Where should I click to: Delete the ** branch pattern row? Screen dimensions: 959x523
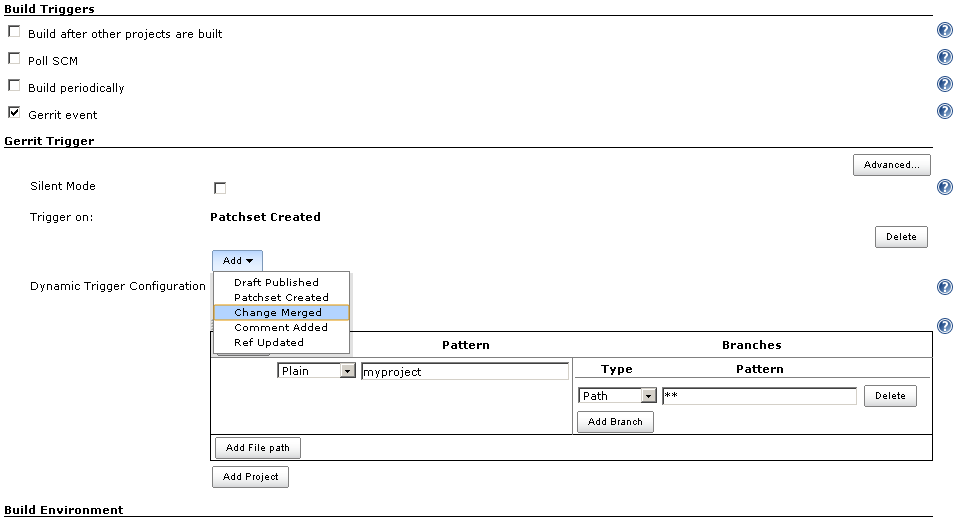[x=890, y=396]
